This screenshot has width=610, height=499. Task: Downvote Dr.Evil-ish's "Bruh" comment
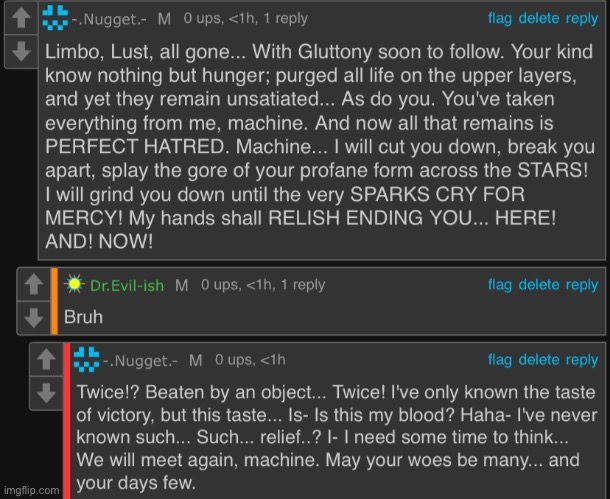pyautogui.click(x=32, y=315)
